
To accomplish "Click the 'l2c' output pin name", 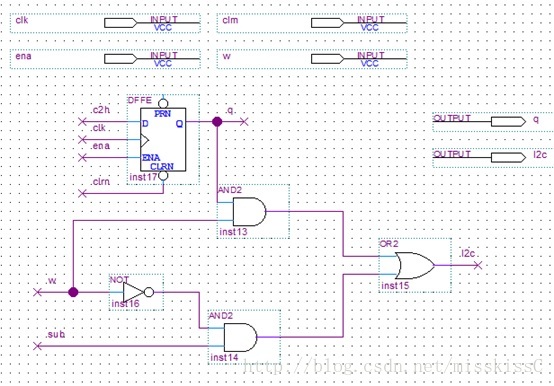I will coord(540,155).
